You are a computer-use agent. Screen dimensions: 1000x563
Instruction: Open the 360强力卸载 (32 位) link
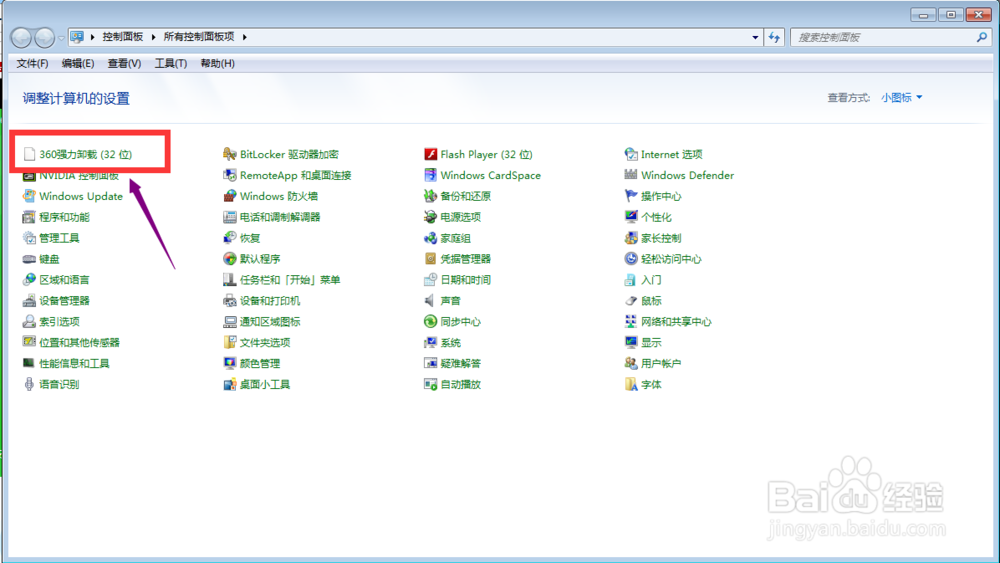85,154
